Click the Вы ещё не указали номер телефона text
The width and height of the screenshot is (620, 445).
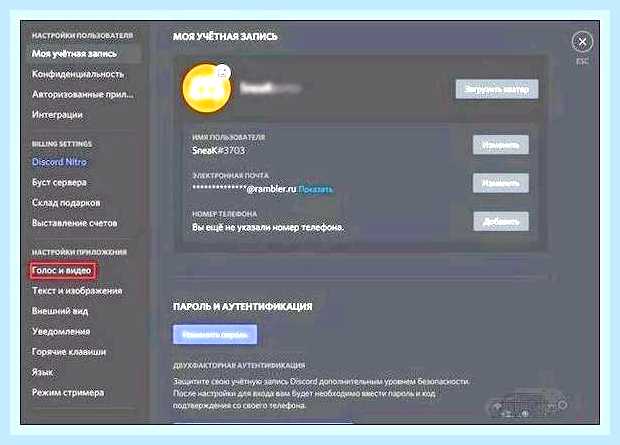point(268,227)
